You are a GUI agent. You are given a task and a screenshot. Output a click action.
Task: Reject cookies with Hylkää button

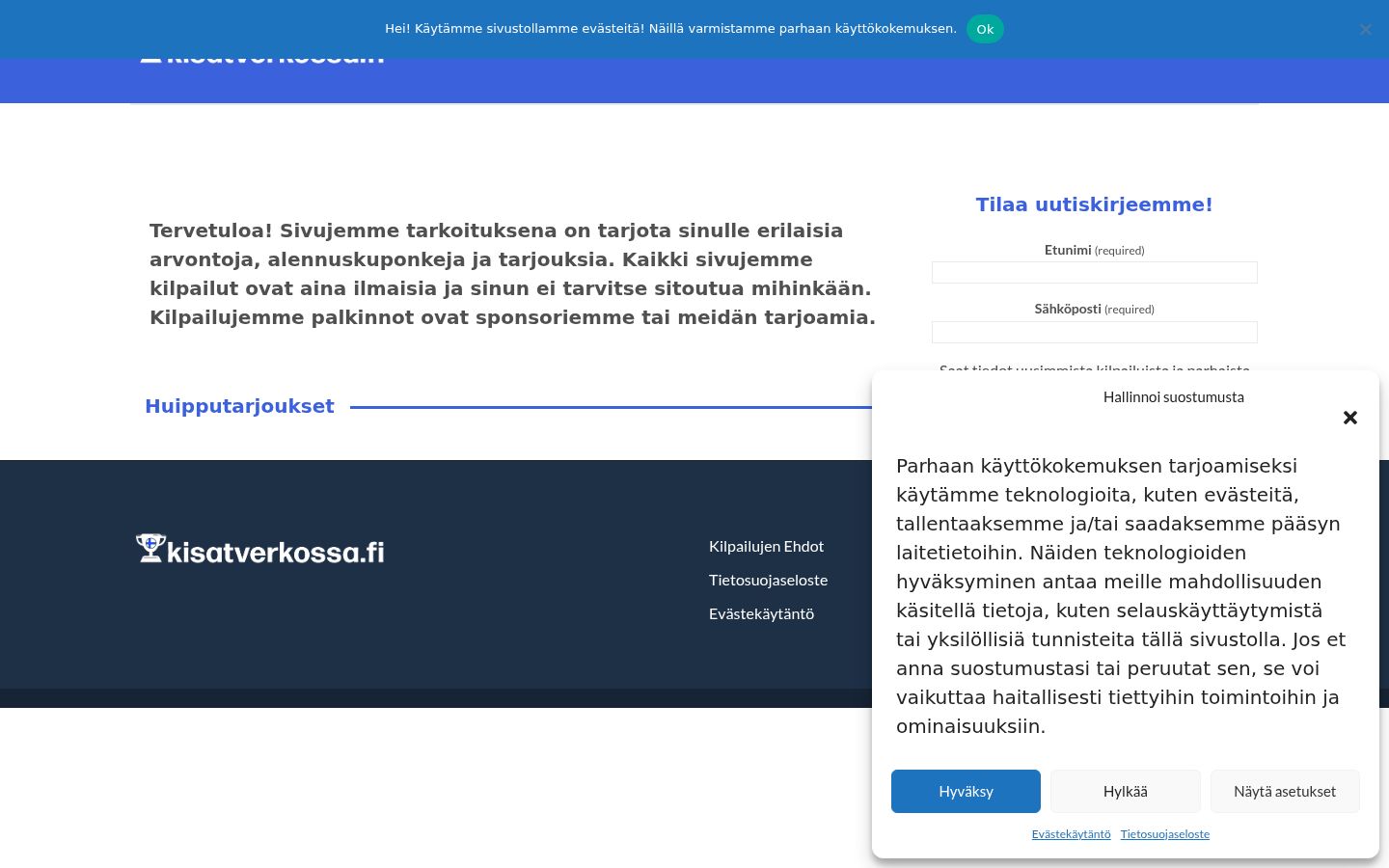tap(1126, 791)
